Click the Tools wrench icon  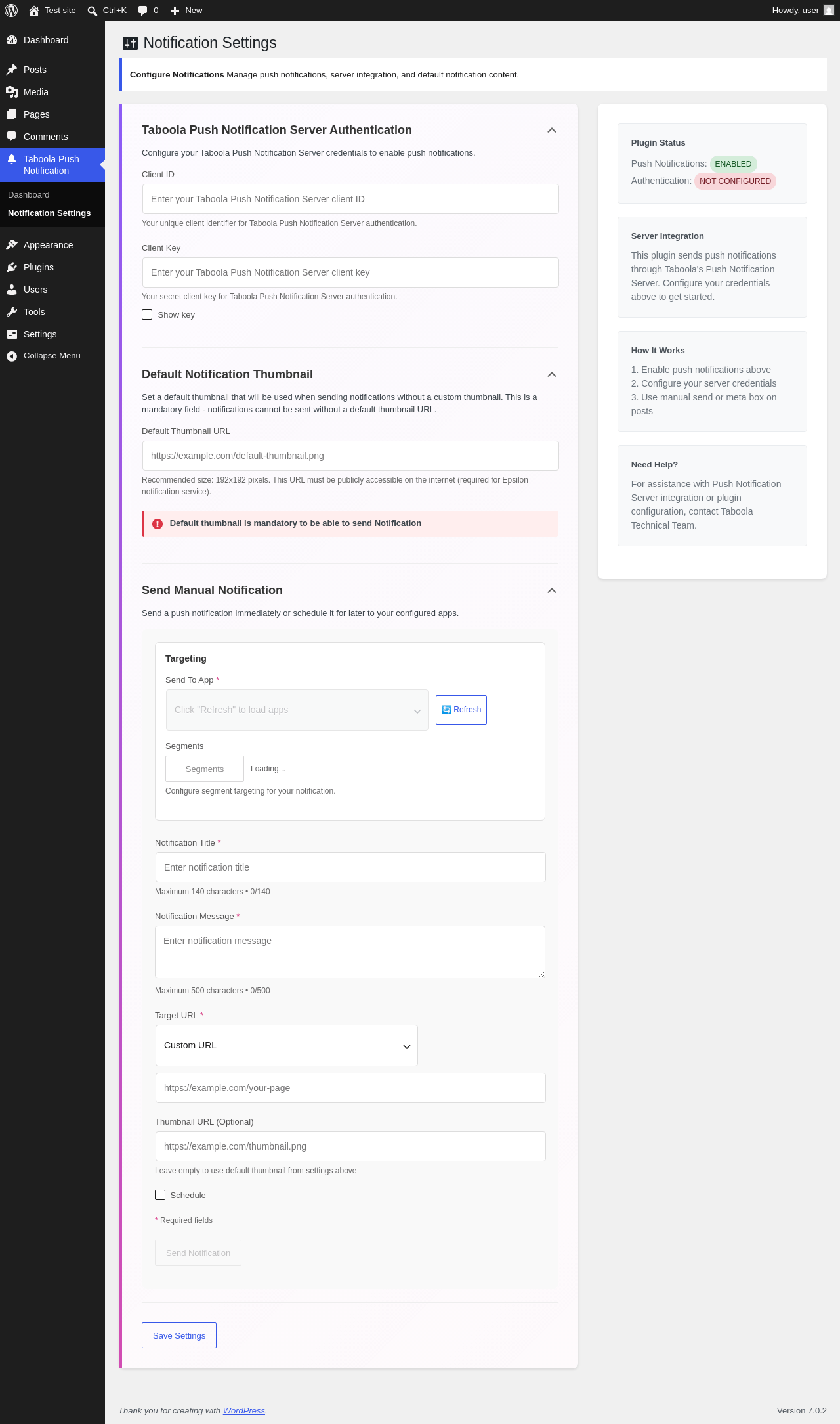point(12,312)
